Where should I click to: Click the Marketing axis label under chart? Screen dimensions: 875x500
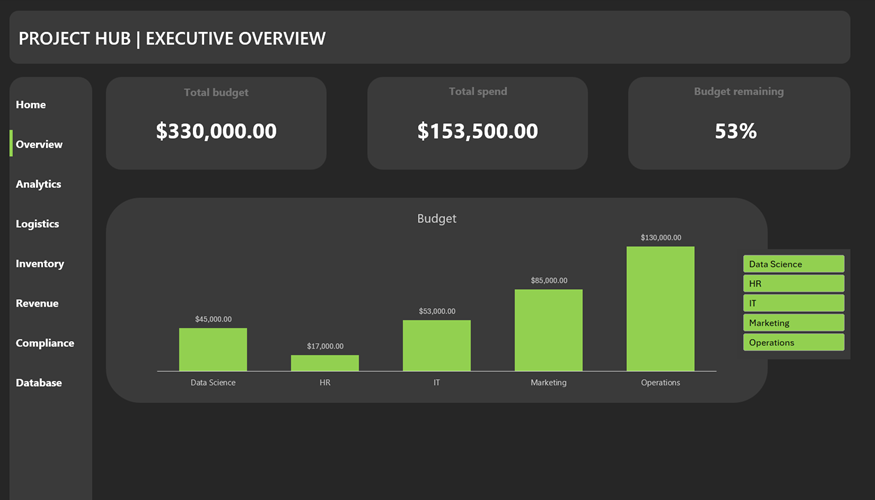point(549,383)
